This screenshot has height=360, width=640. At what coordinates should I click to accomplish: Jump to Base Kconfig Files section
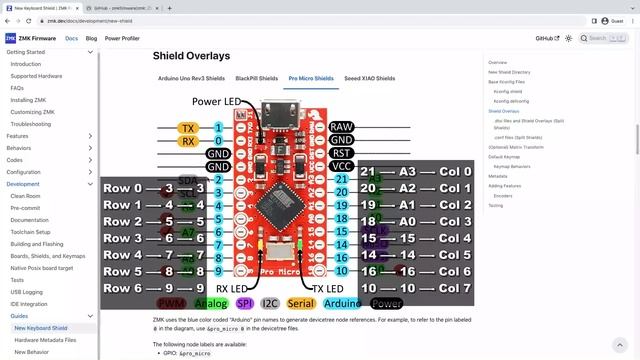click(507, 82)
